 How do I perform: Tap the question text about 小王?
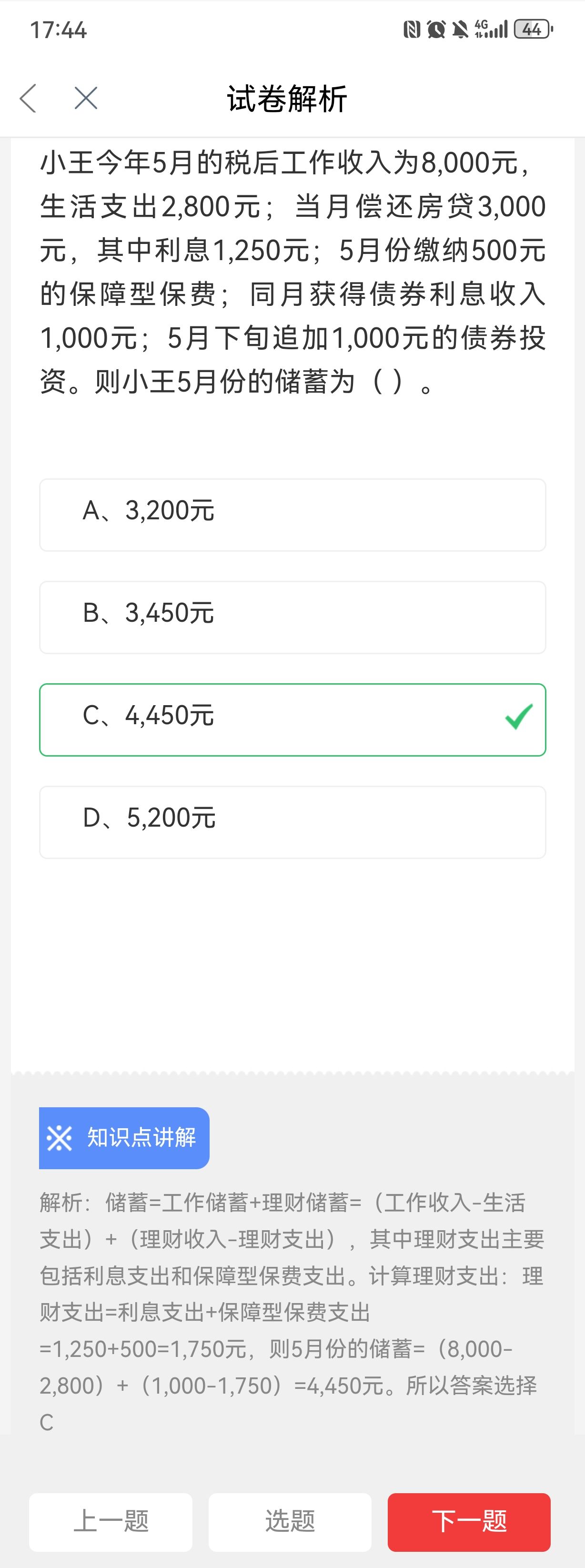[292, 272]
